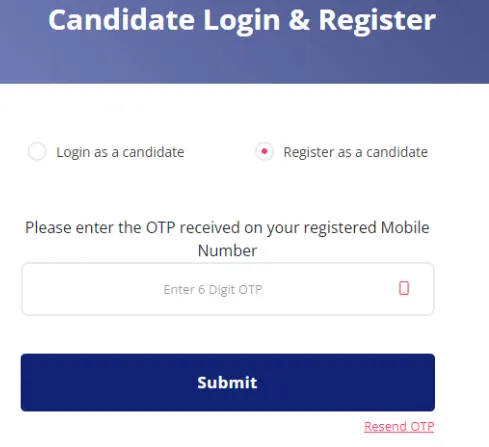Click the 'Register as a candidate' label text
The image size is (489, 447).
(x=355, y=152)
